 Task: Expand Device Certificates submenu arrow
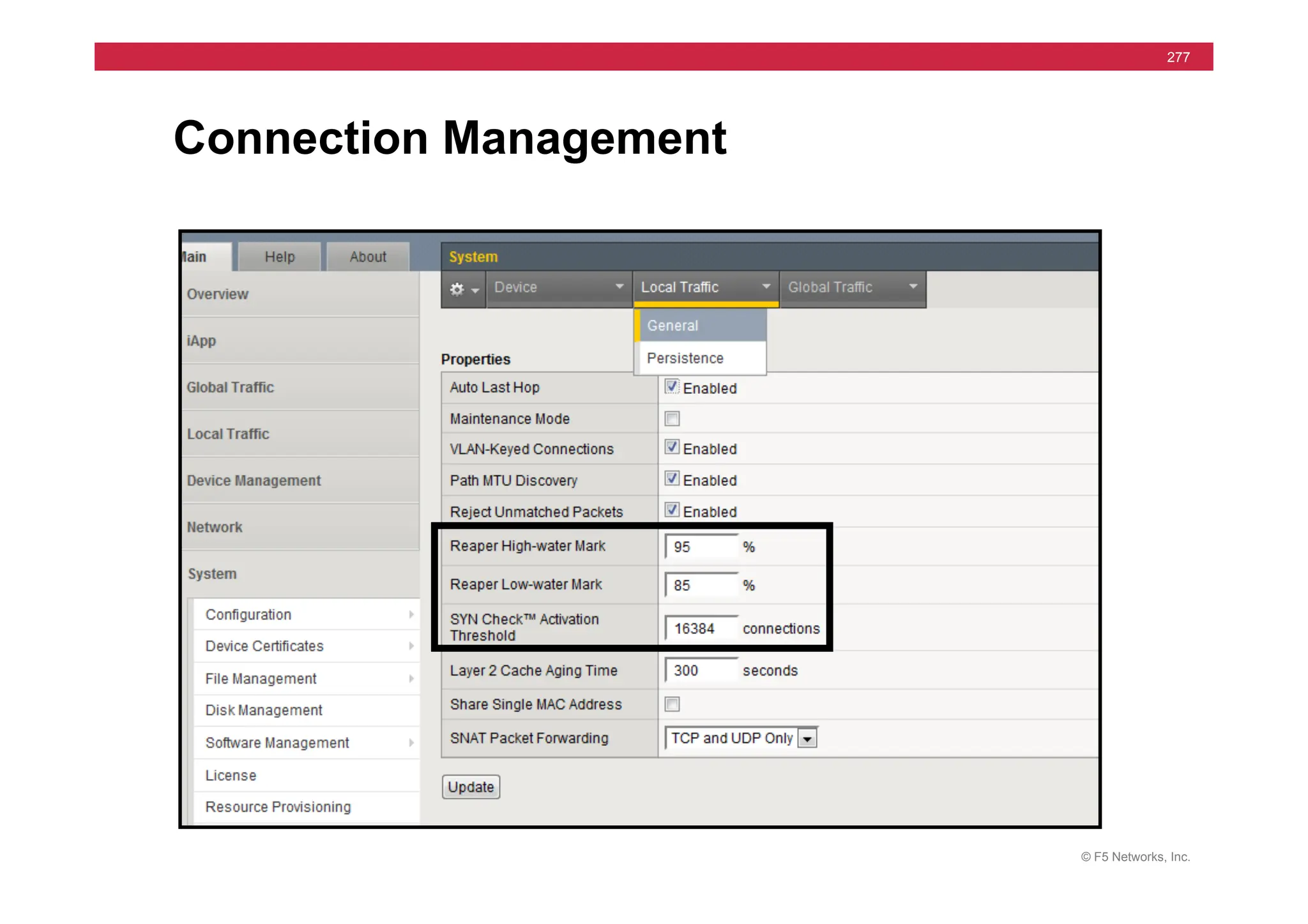[411, 646]
